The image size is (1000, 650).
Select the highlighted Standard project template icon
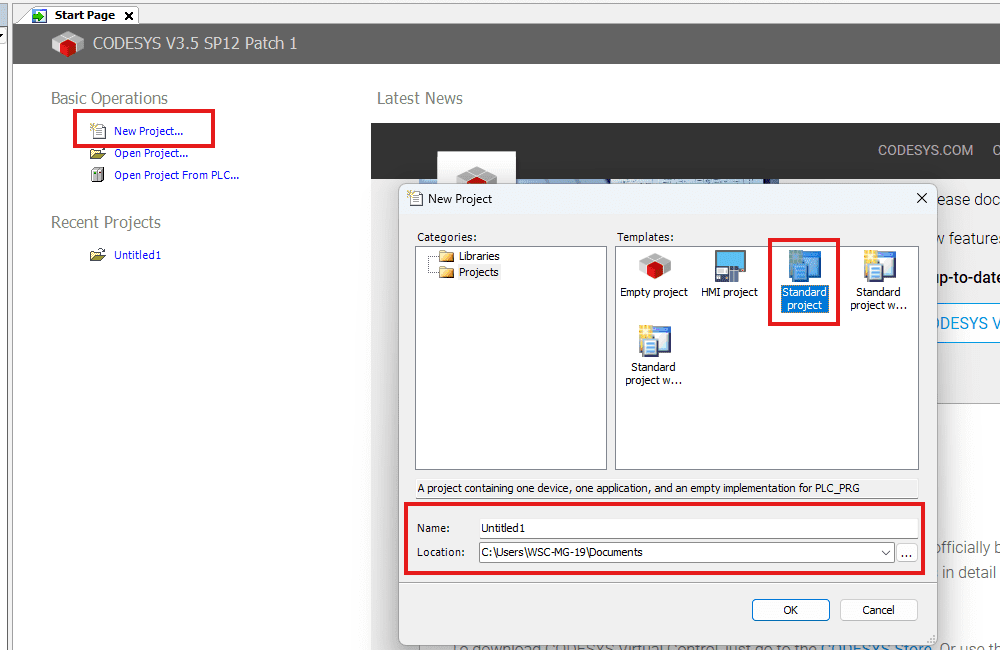coord(804,266)
